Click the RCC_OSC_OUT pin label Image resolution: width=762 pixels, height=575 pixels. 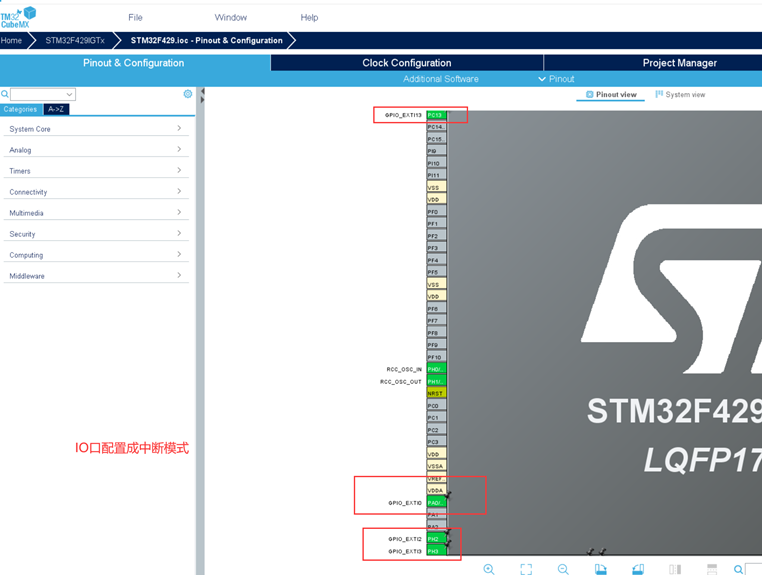tap(400, 382)
